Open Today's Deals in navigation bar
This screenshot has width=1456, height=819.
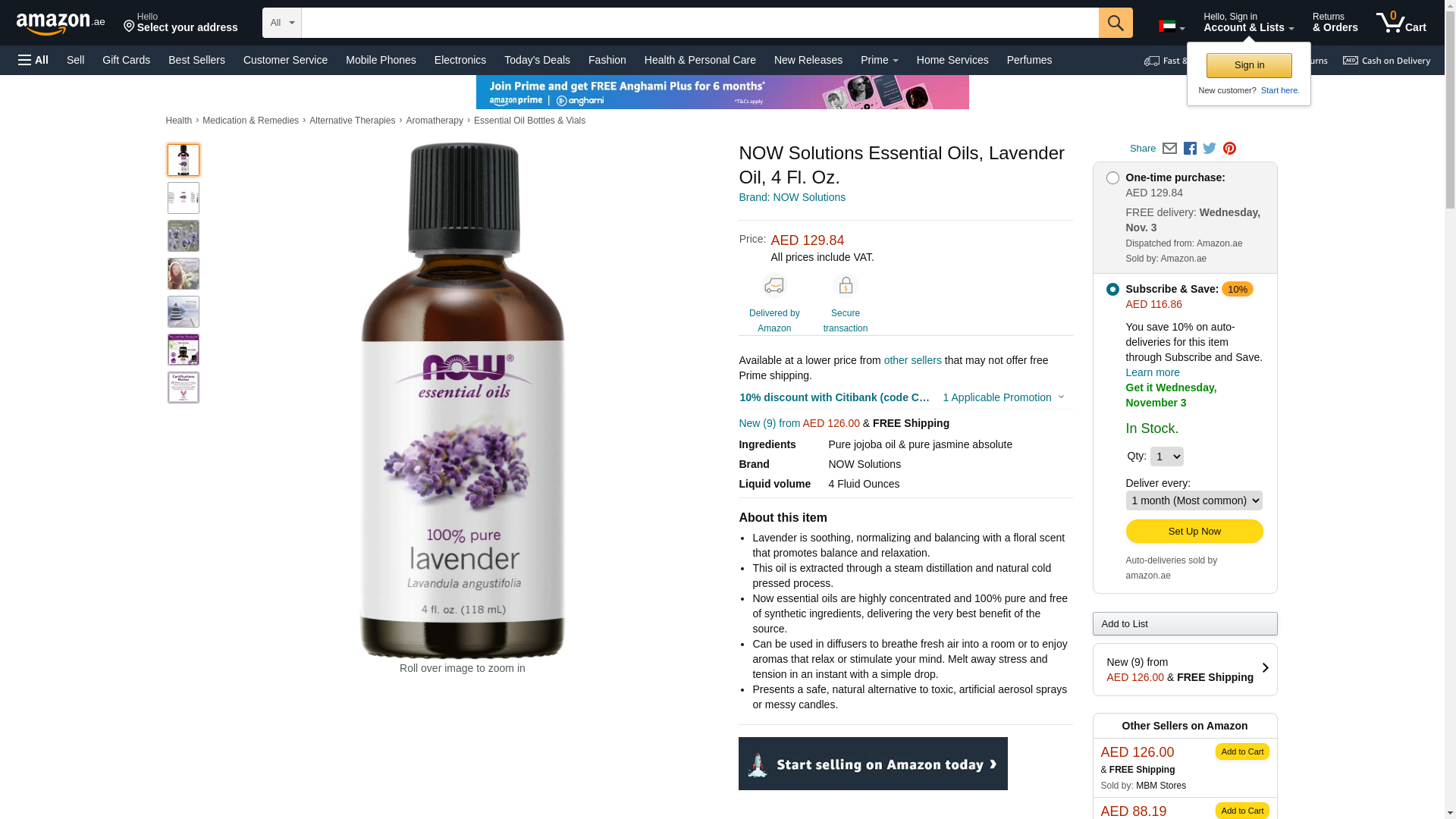coord(537,60)
